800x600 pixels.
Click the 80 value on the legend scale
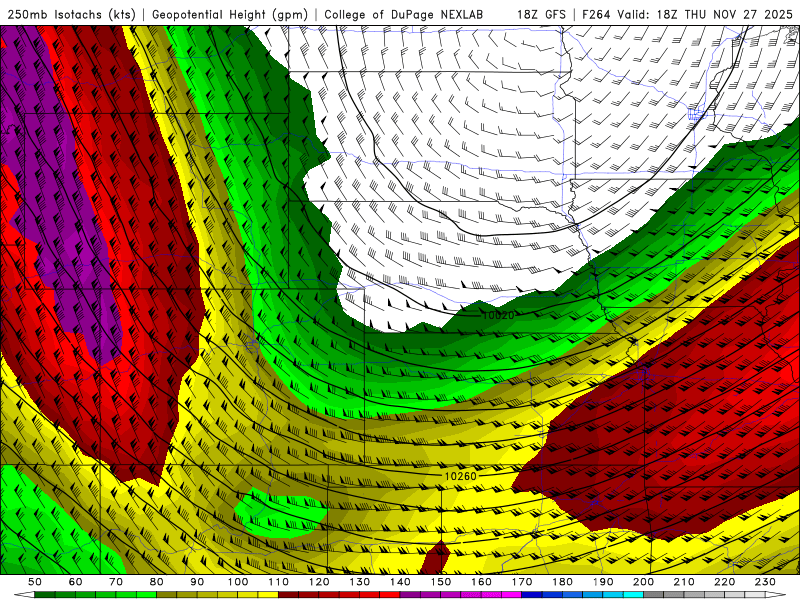point(157,582)
